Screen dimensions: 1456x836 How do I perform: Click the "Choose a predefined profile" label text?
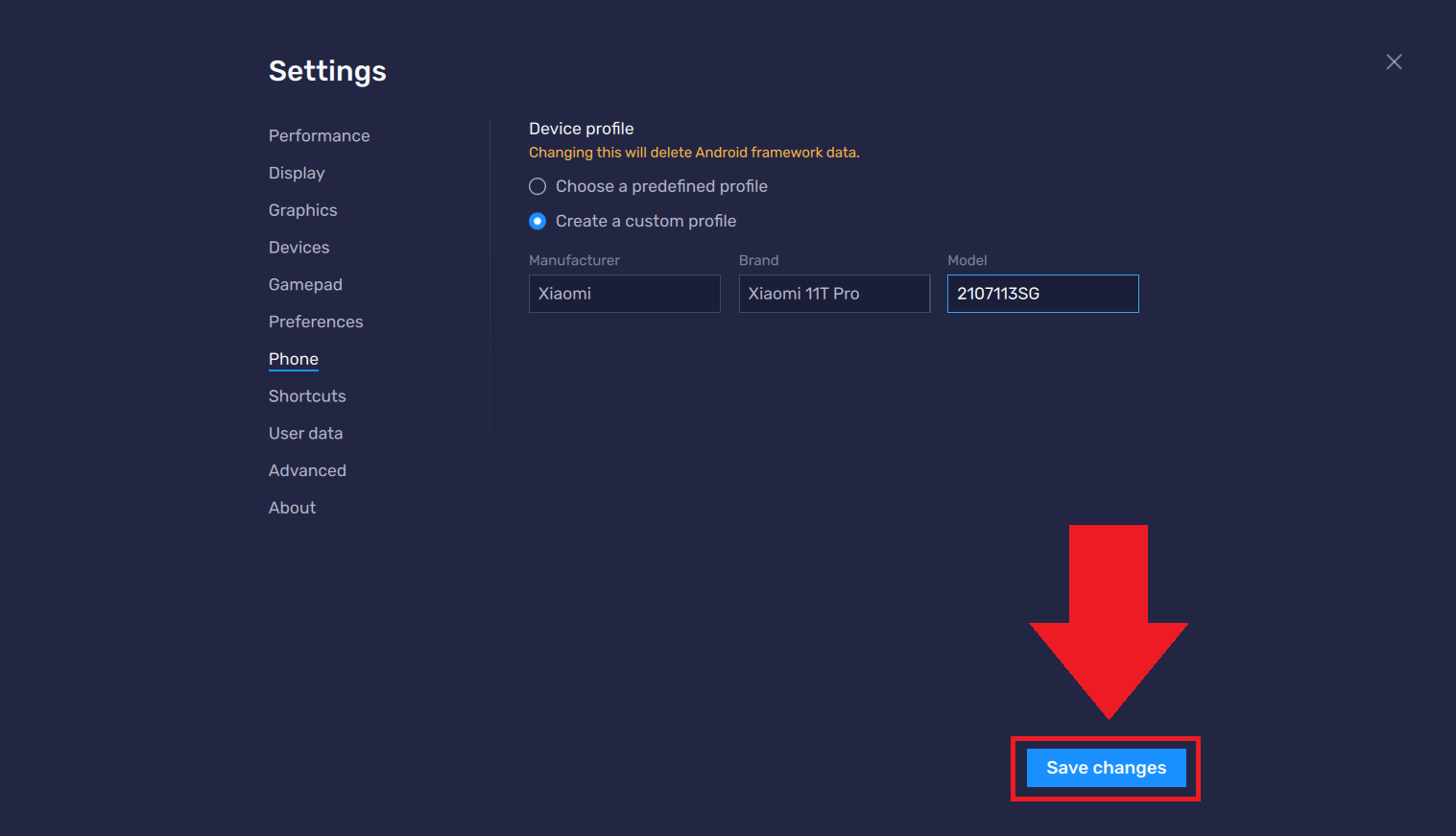[661, 186]
